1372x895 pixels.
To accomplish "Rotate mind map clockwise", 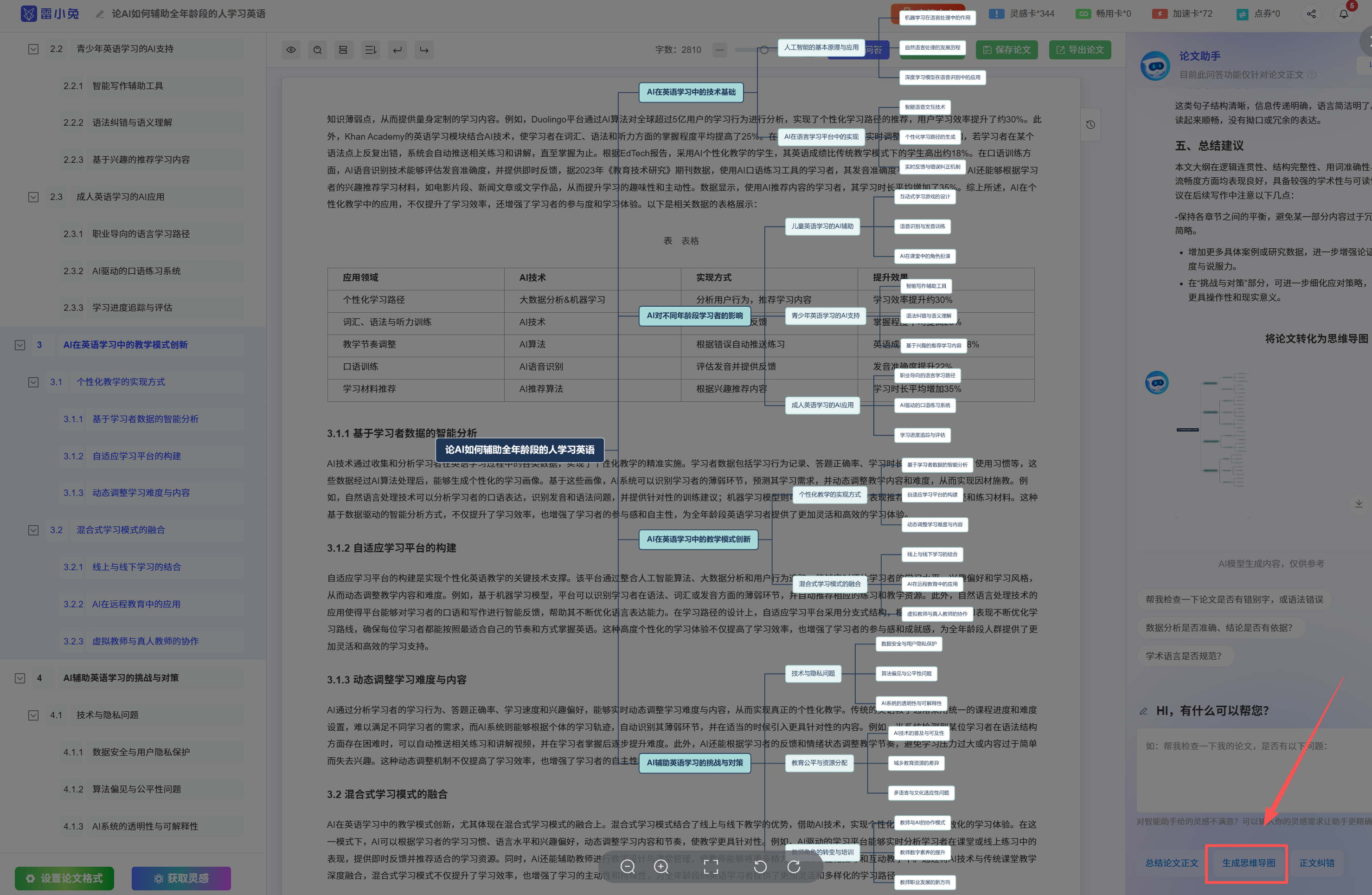I will click(x=794, y=866).
